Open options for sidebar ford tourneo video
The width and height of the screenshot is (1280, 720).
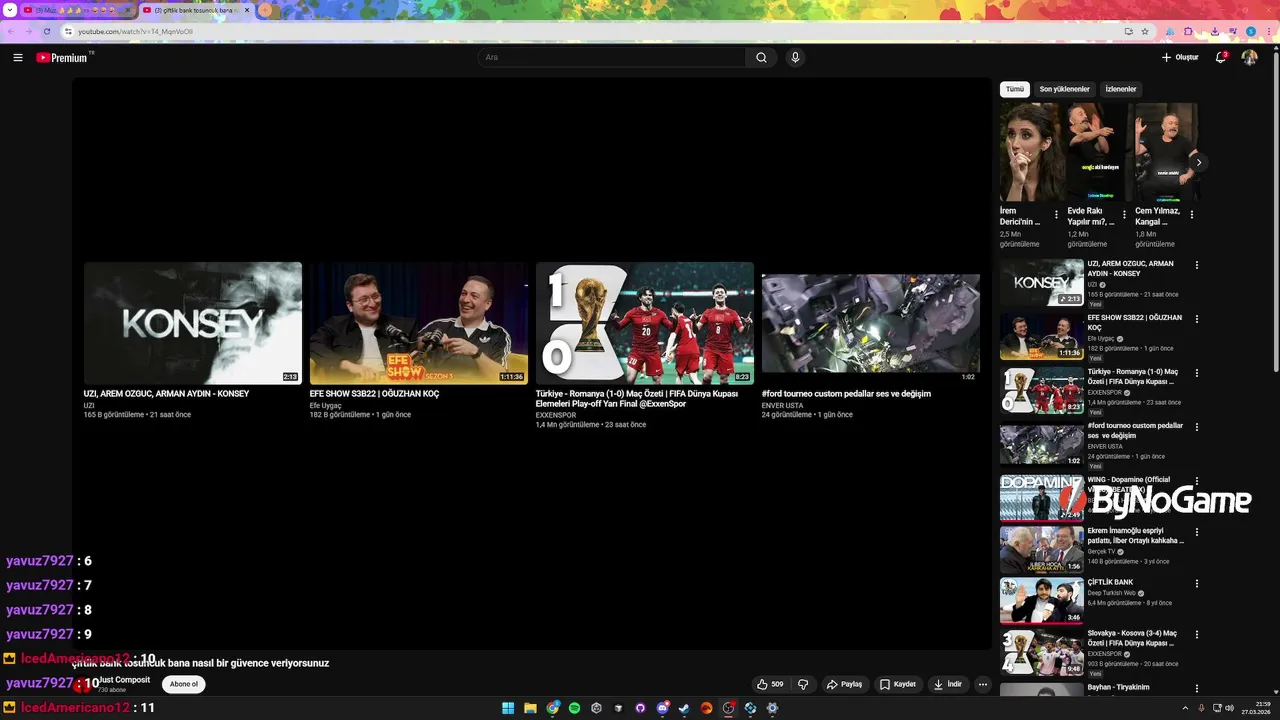click(1196, 427)
